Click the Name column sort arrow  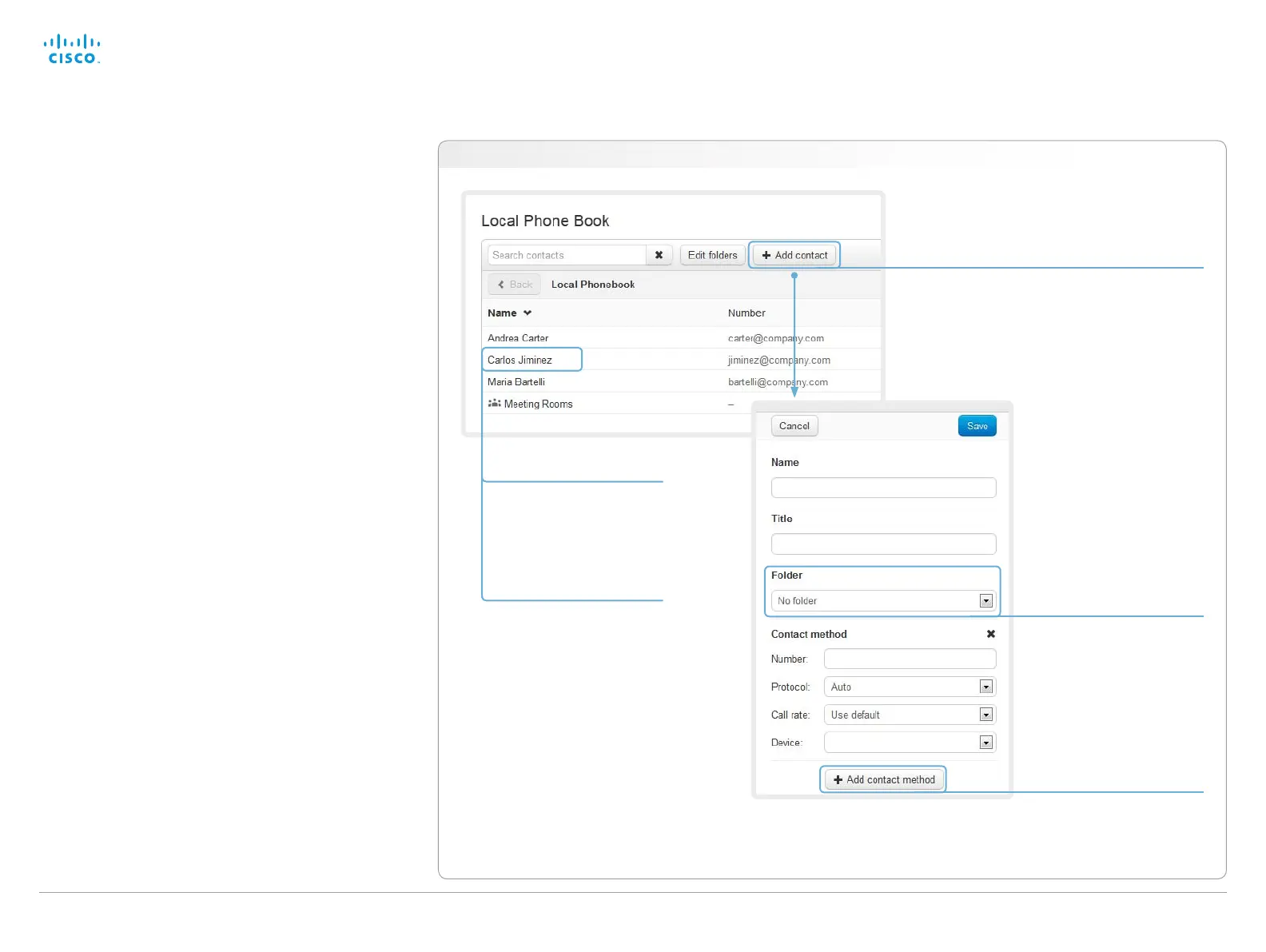point(527,313)
